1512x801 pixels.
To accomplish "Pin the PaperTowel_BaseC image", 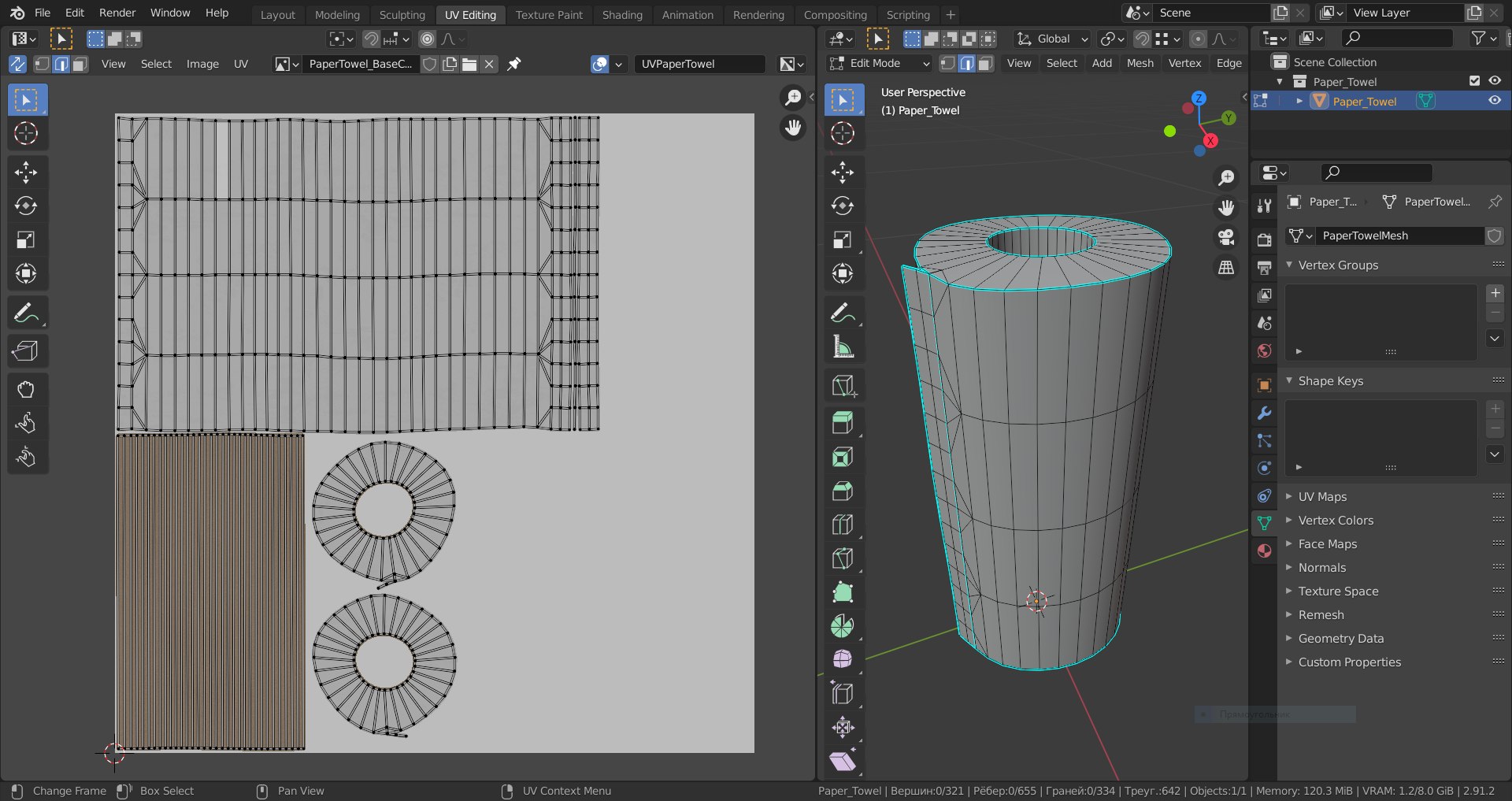I will (514, 64).
